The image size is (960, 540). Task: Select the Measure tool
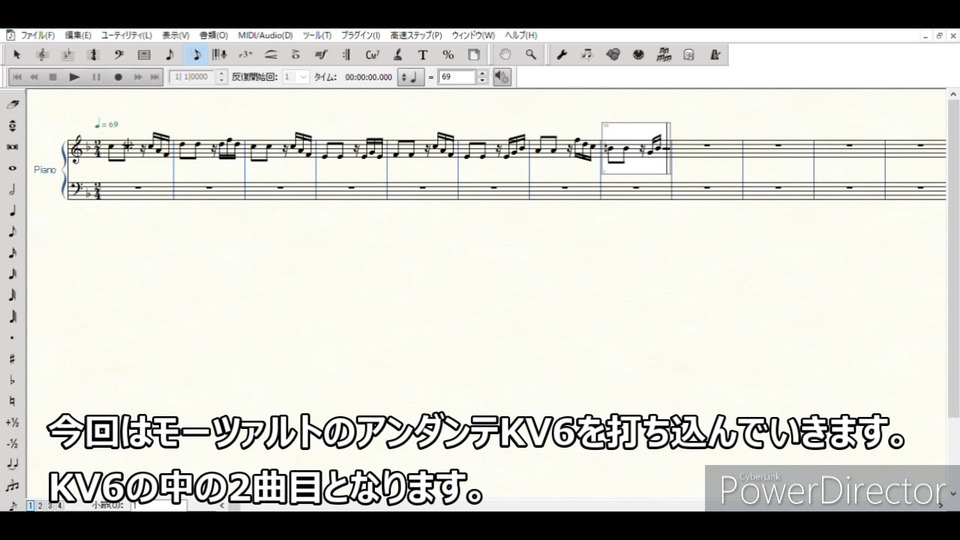[144, 55]
